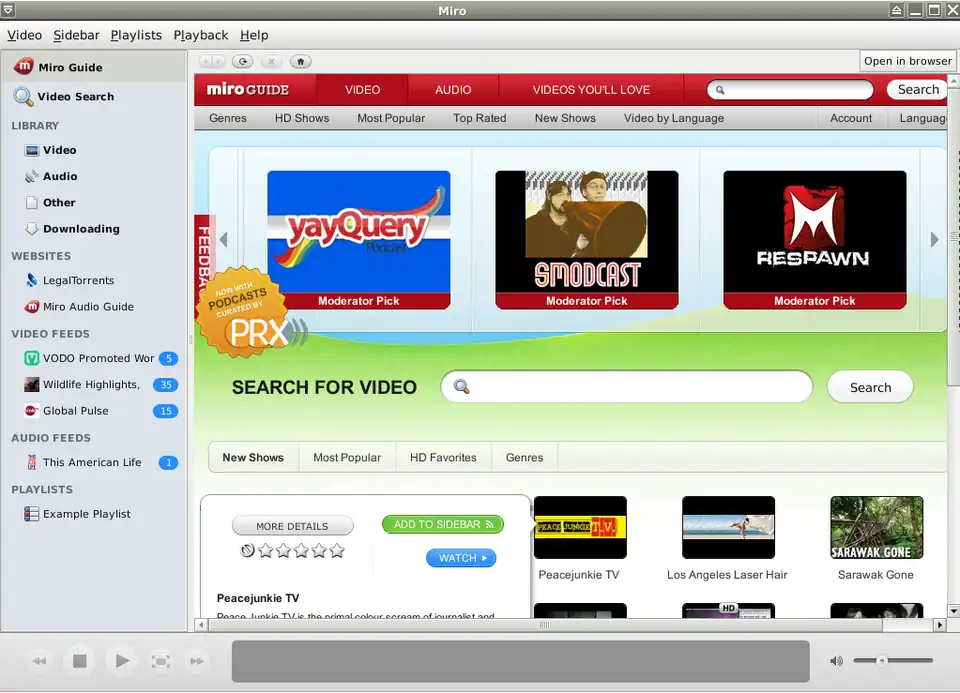Viewport: 960px width, 693px height.
Task: Click the volume slider knob
Action: [x=882, y=661]
